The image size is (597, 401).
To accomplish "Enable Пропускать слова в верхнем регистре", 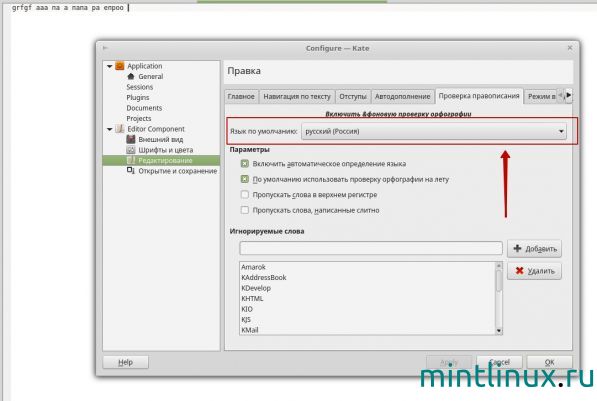I will (244, 195).
